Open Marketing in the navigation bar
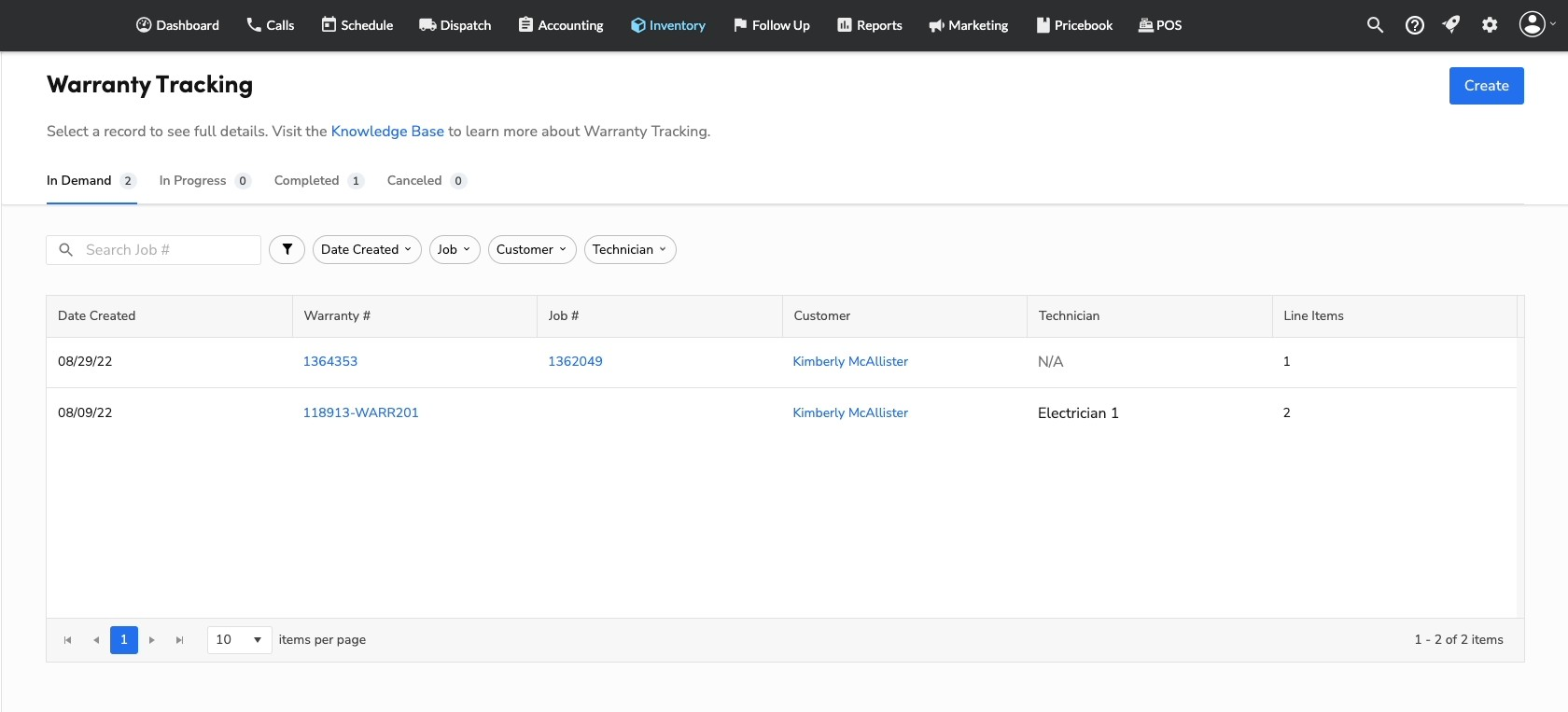The image size is (1568, 712). (969, 25)
